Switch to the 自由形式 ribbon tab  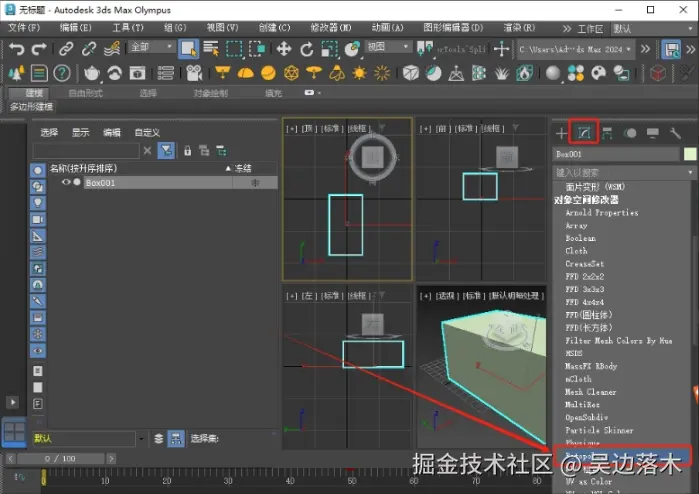pyautogui.click(x=85, y=93)
